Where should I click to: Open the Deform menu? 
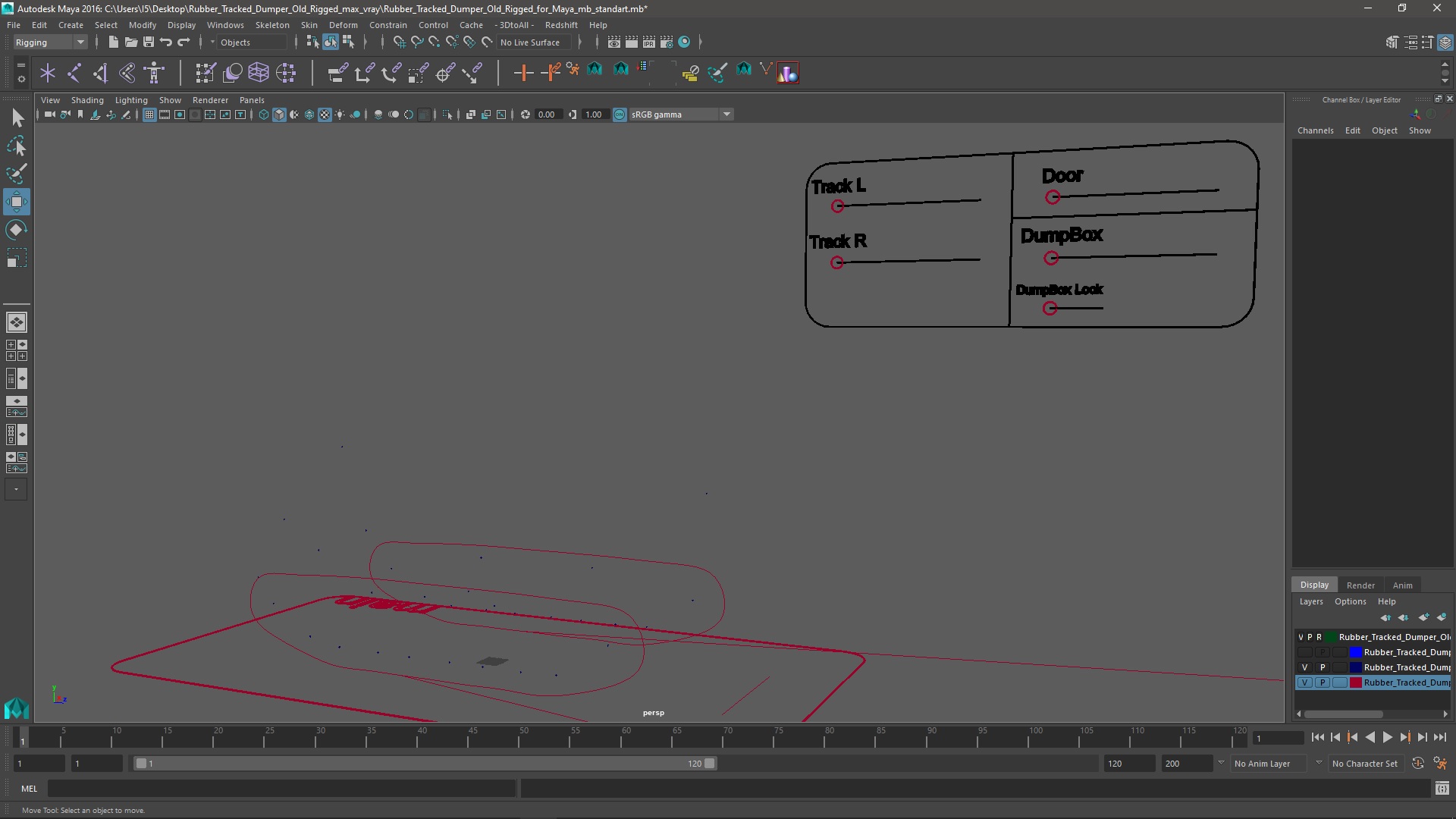point(343,25)
